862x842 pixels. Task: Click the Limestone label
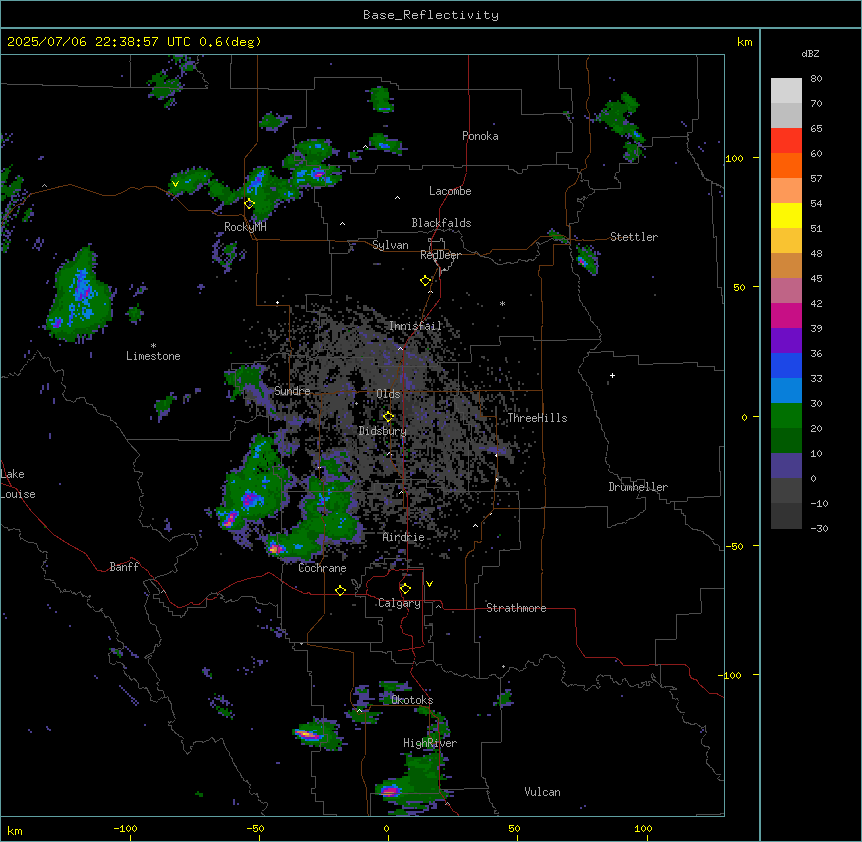coord(153,356)
